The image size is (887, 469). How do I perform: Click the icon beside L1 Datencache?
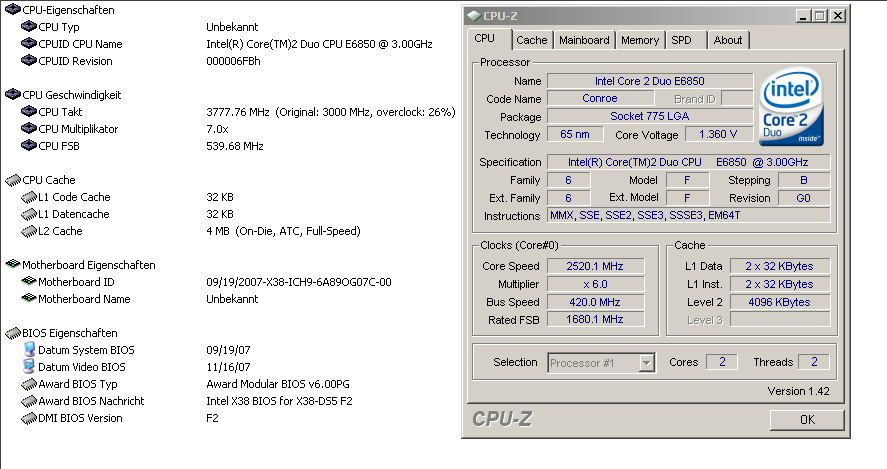coord(29,214)
